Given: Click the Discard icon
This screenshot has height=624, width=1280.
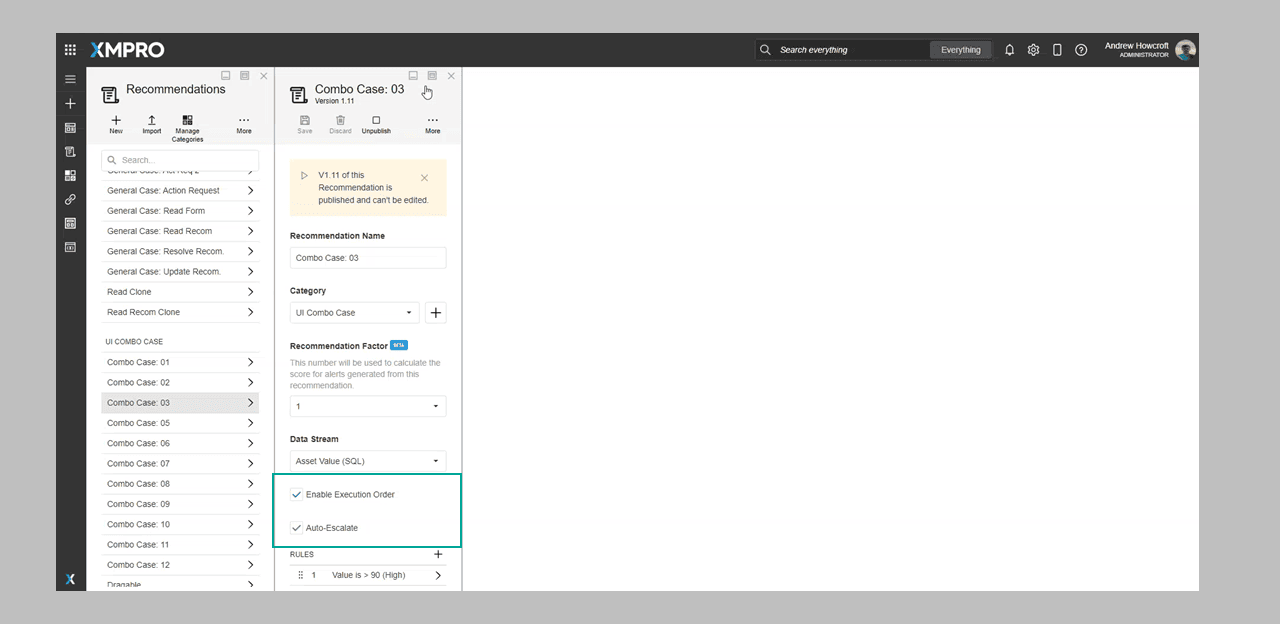Looking at the screenshot, I should point(340,120).
